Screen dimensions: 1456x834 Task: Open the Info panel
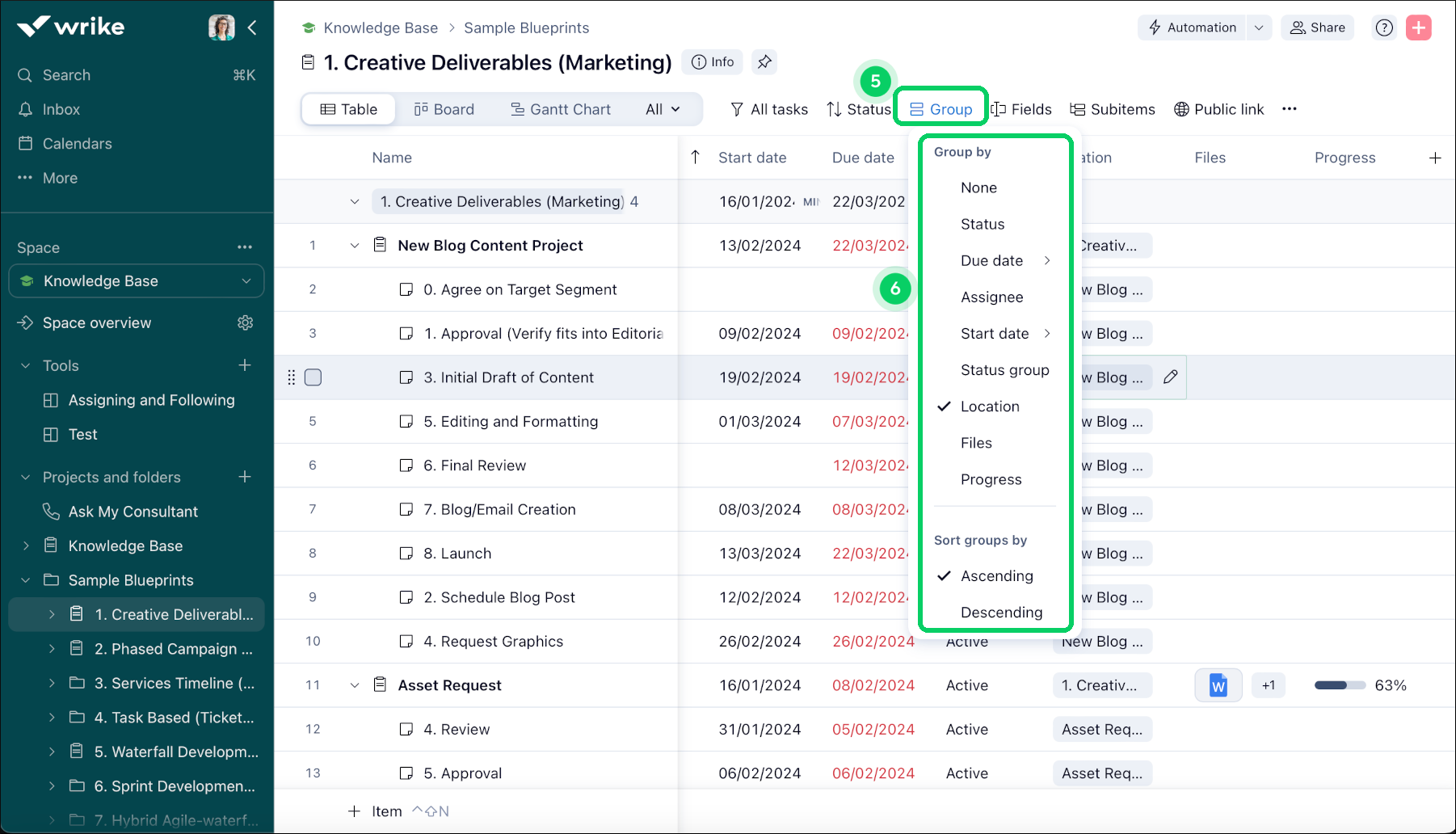(712, 61)
